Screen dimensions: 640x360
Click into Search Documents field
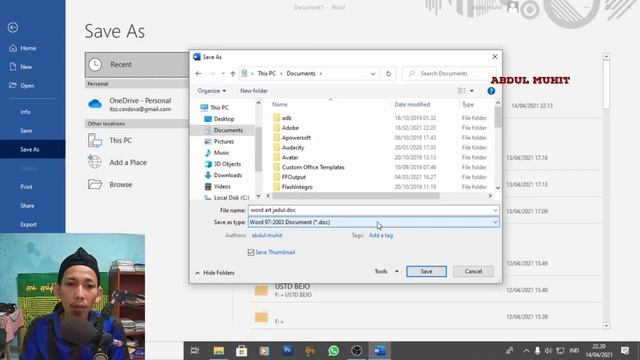(448, 73)
